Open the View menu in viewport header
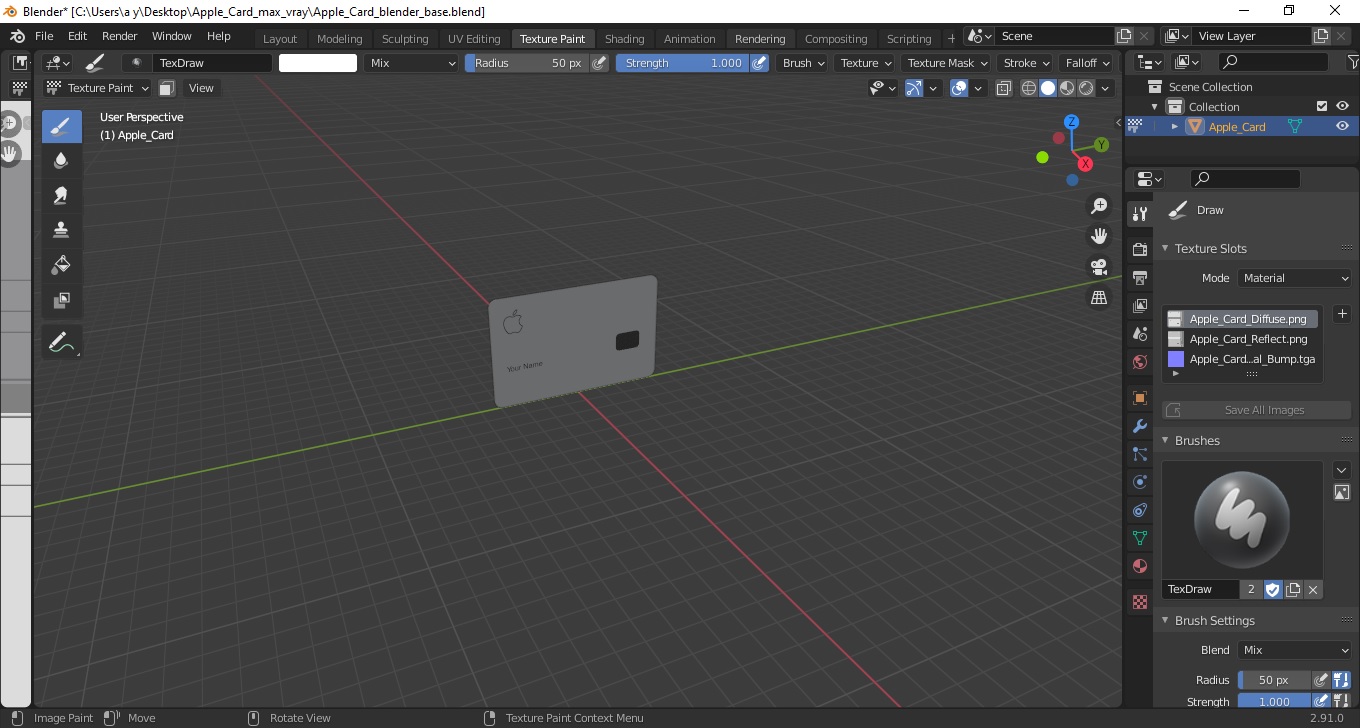The height and width of the screenshot is (728, 1360). tap(201, 88)
